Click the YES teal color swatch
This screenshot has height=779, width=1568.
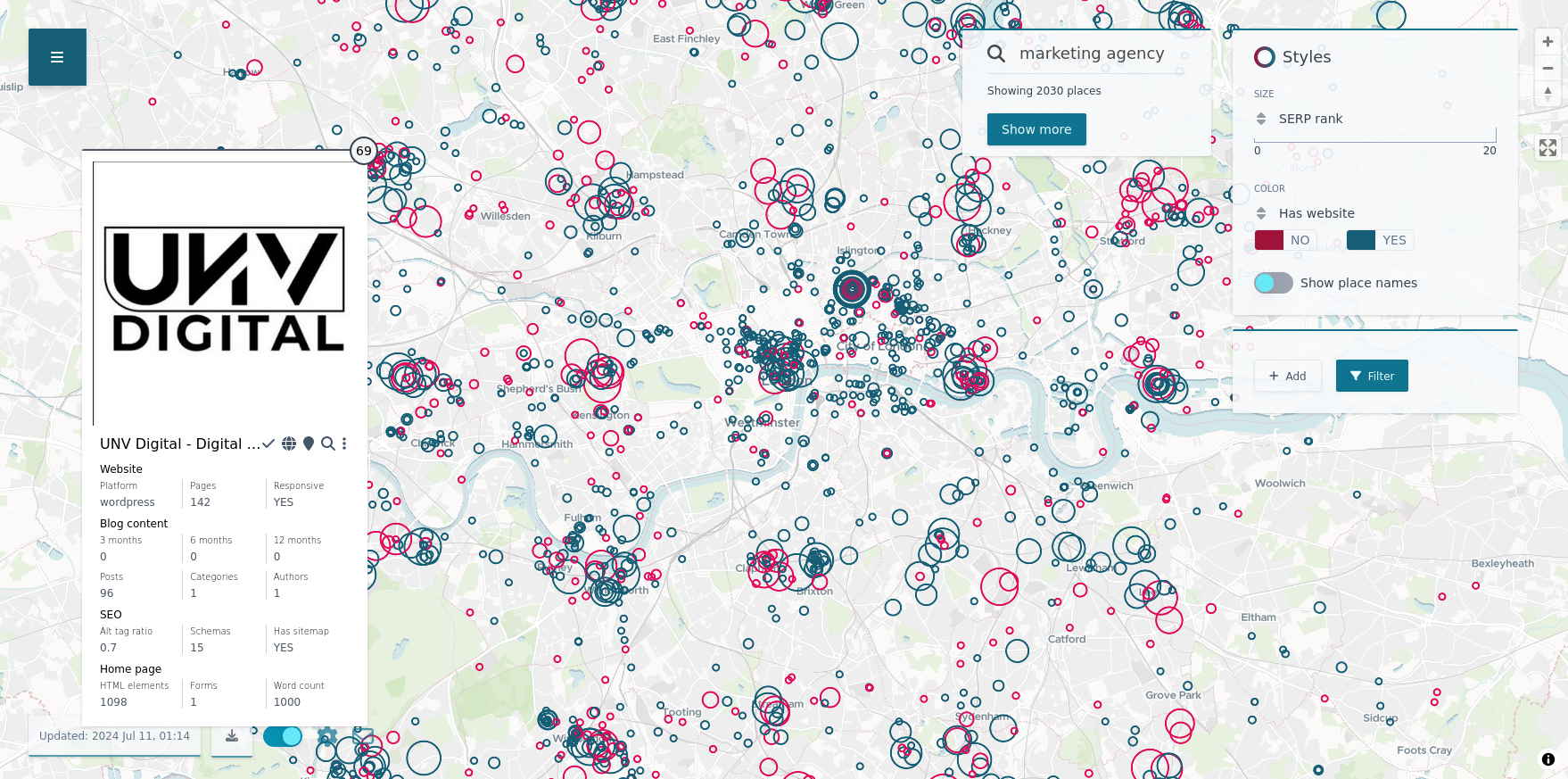[1360, 240]
